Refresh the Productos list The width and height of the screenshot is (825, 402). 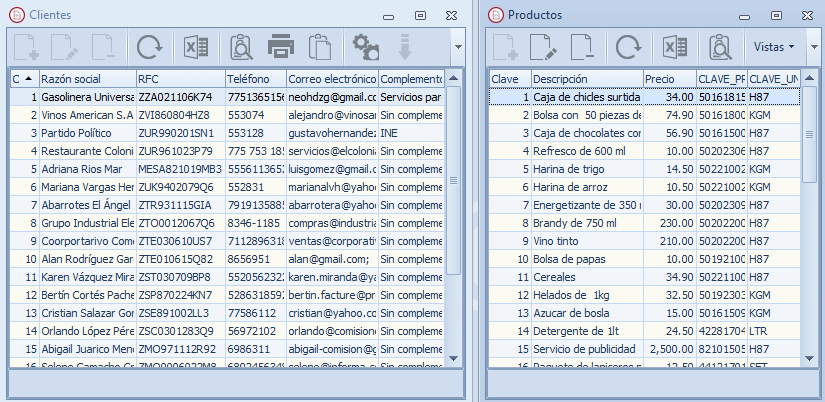click(x=629, y=46)
